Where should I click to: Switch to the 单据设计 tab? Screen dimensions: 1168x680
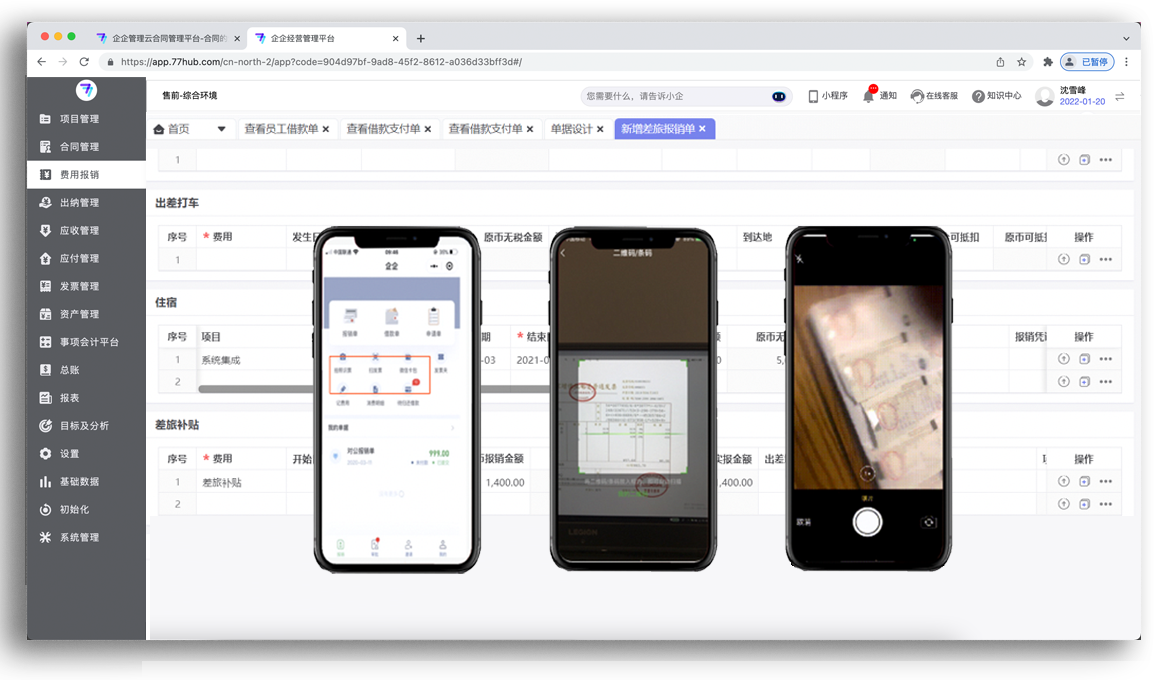tap(571, 129)
